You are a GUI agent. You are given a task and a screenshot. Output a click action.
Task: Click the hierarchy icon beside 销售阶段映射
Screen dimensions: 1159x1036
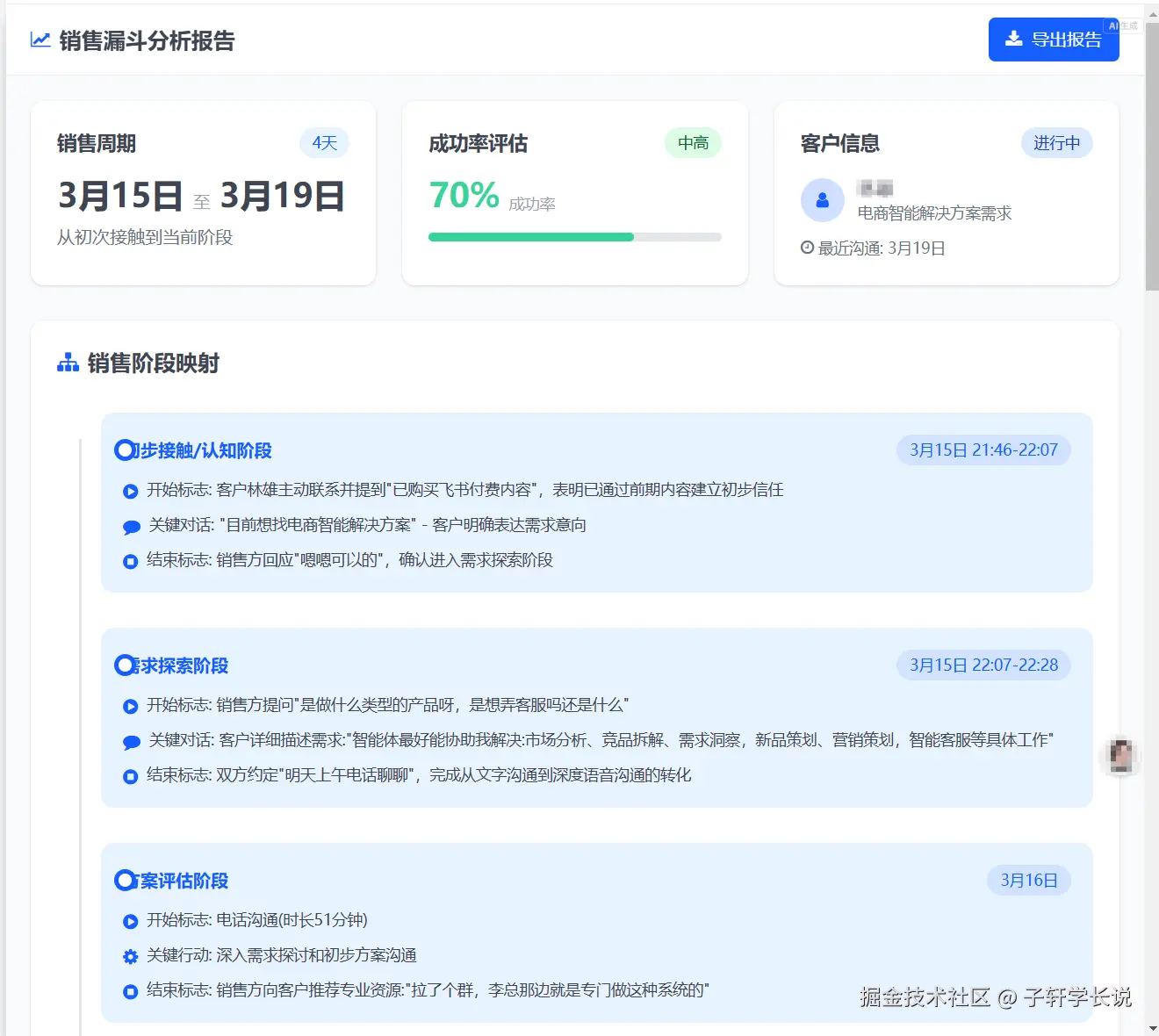68,363
